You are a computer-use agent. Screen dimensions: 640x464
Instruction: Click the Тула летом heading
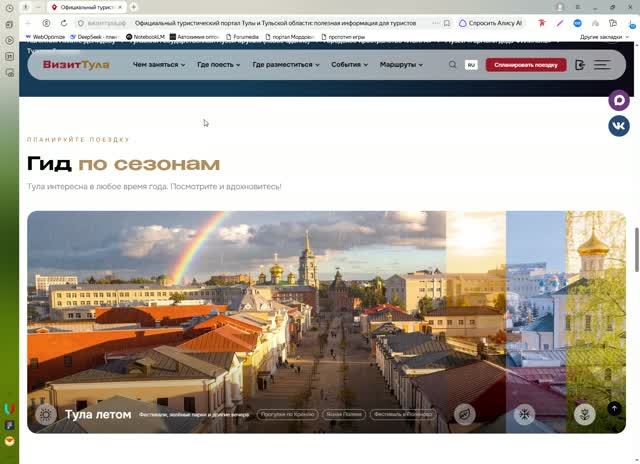[x=98, y=414]
